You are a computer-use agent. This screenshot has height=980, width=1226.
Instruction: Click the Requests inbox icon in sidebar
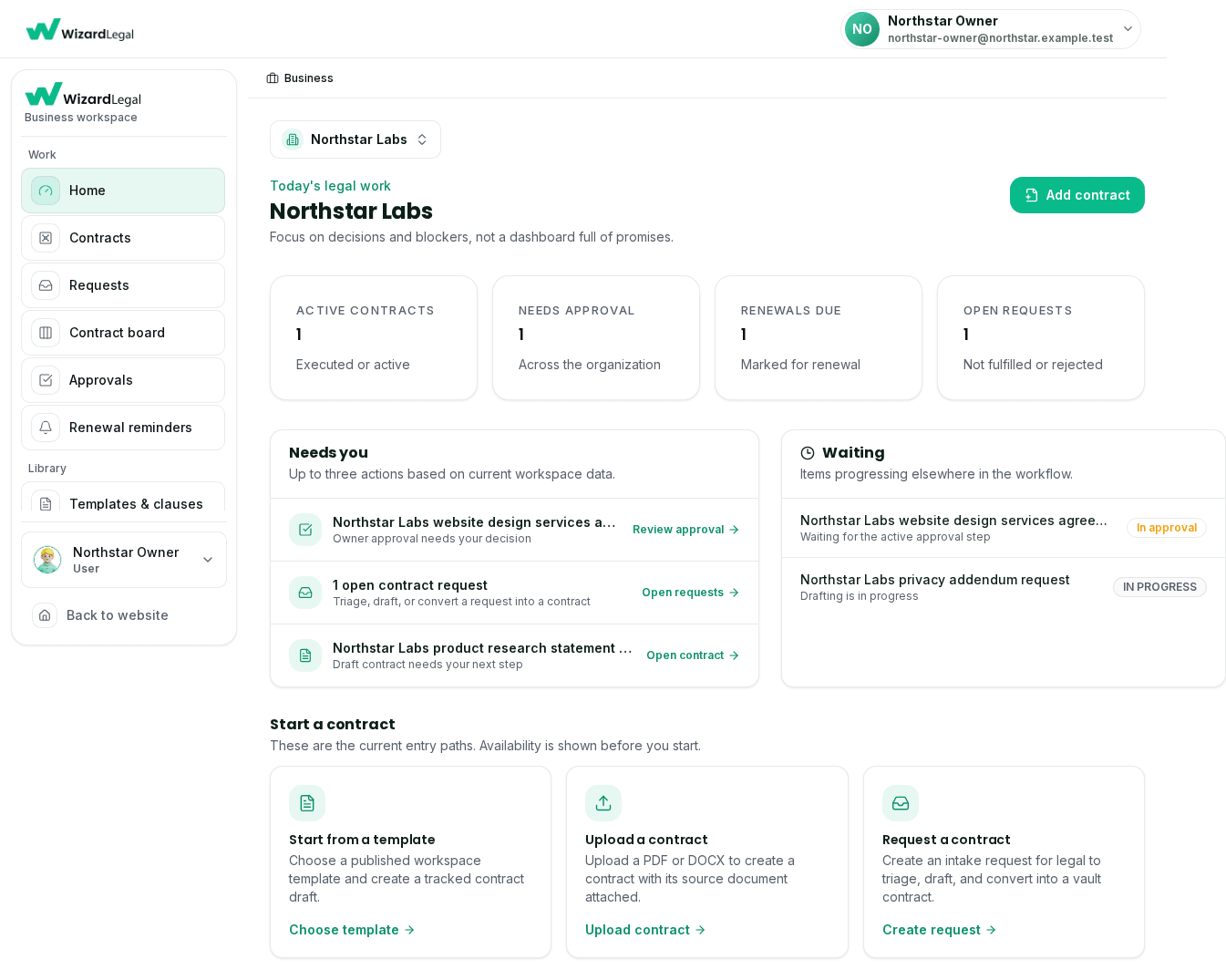[x=46, y=285]
